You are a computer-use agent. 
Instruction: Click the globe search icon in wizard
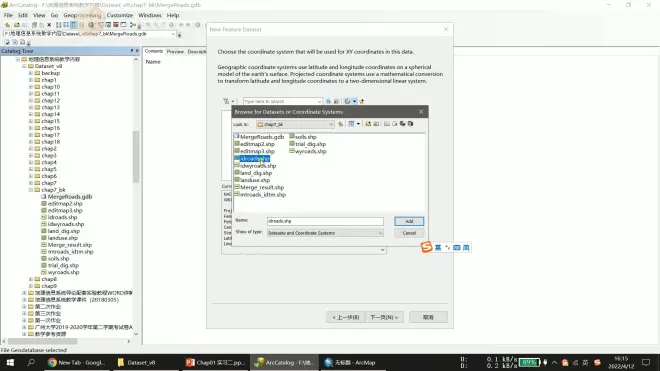pos(328,101)
